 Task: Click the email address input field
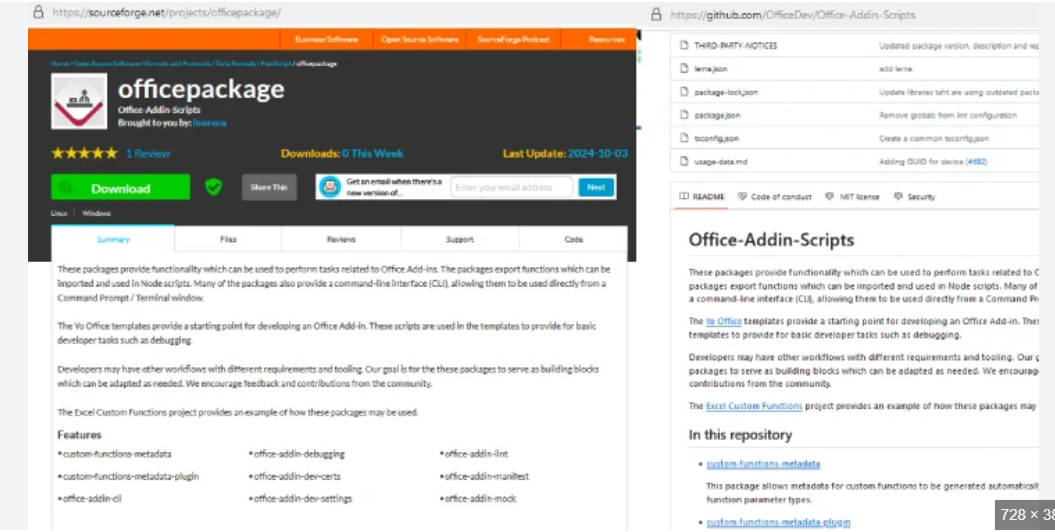[511, 187]
